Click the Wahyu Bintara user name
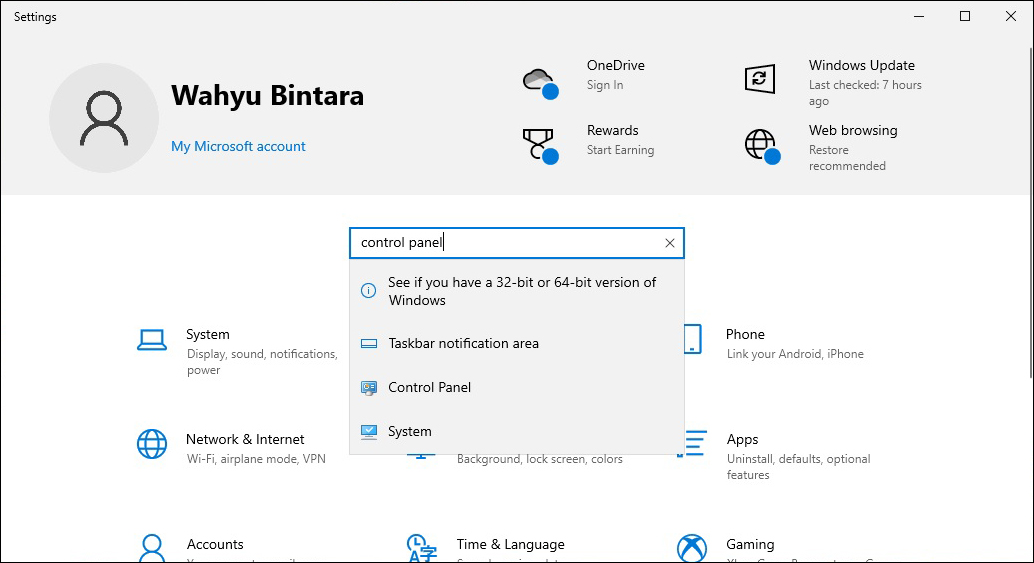This screenshot has height=563, width=1034. pyautogui.click(x=267, y=96)
